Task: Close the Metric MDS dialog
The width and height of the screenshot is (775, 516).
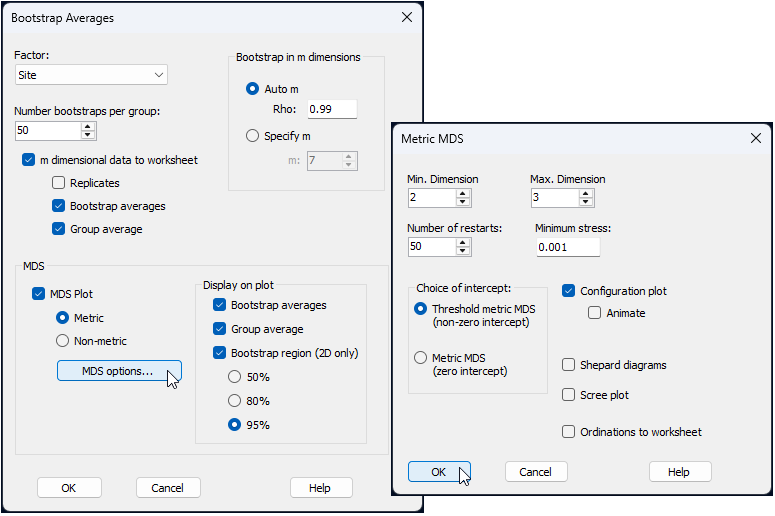Action: 753,139
